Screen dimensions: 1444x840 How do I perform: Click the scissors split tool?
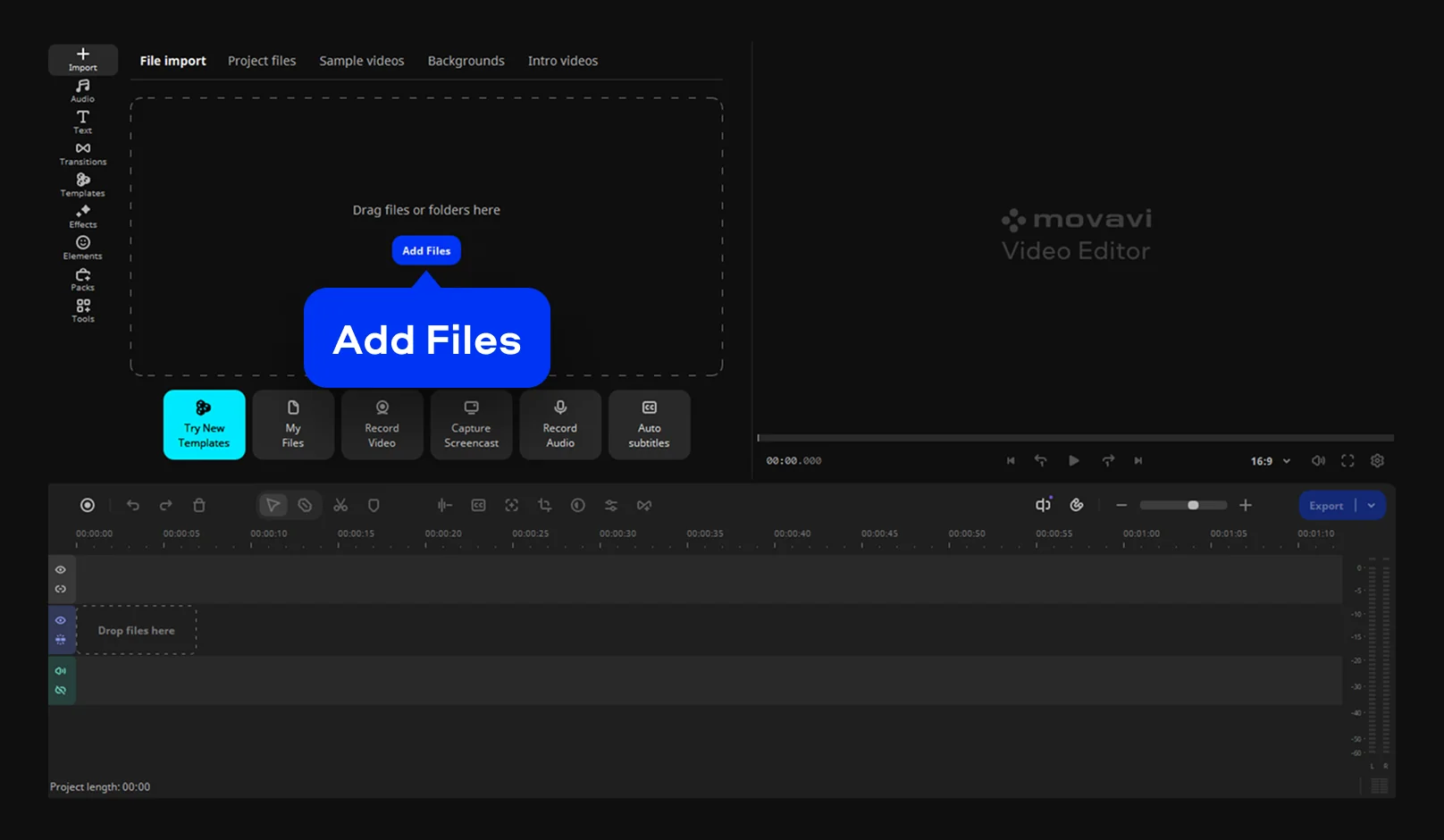(340, 506)
